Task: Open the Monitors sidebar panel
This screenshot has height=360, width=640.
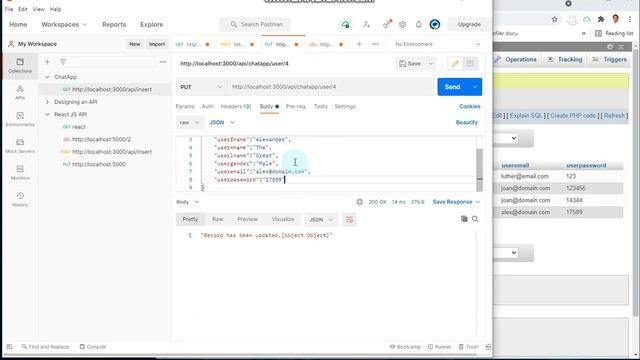Action: [x=20, y=172]
